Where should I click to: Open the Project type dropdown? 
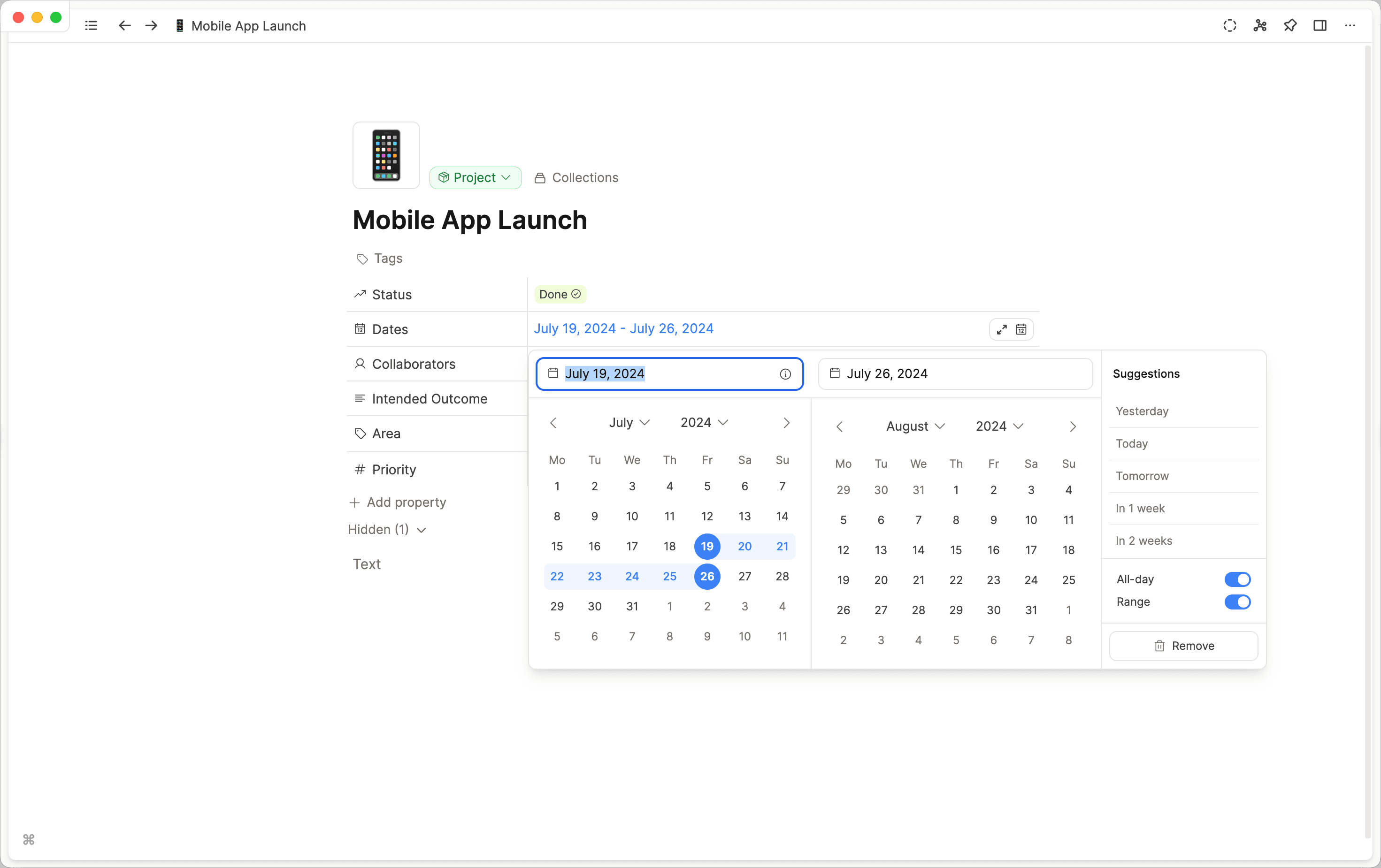[475, 178]
